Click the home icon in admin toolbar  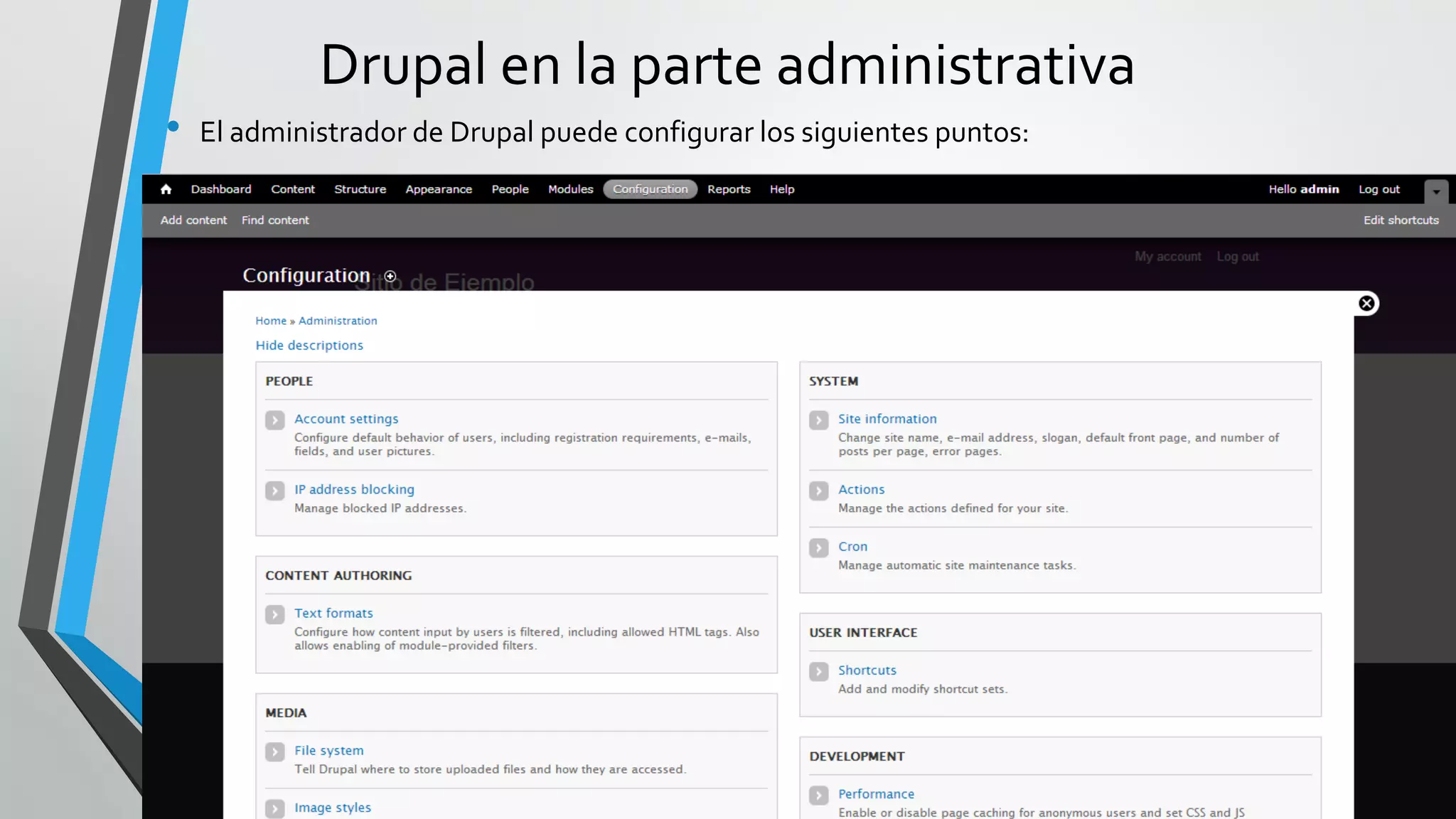(166, 189)
